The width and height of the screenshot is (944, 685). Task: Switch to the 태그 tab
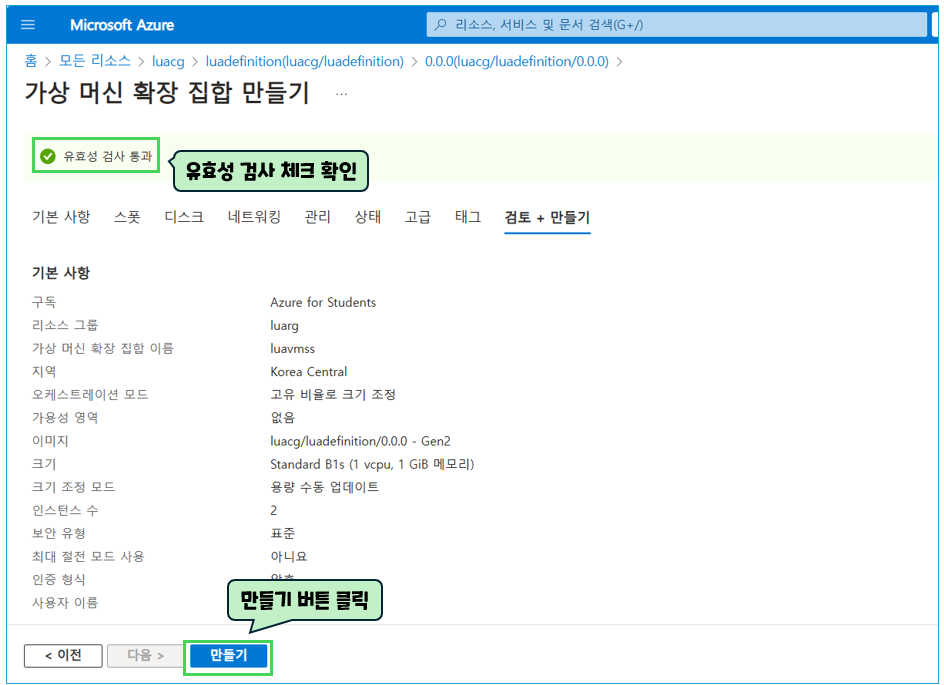click(x=468, y=217)
